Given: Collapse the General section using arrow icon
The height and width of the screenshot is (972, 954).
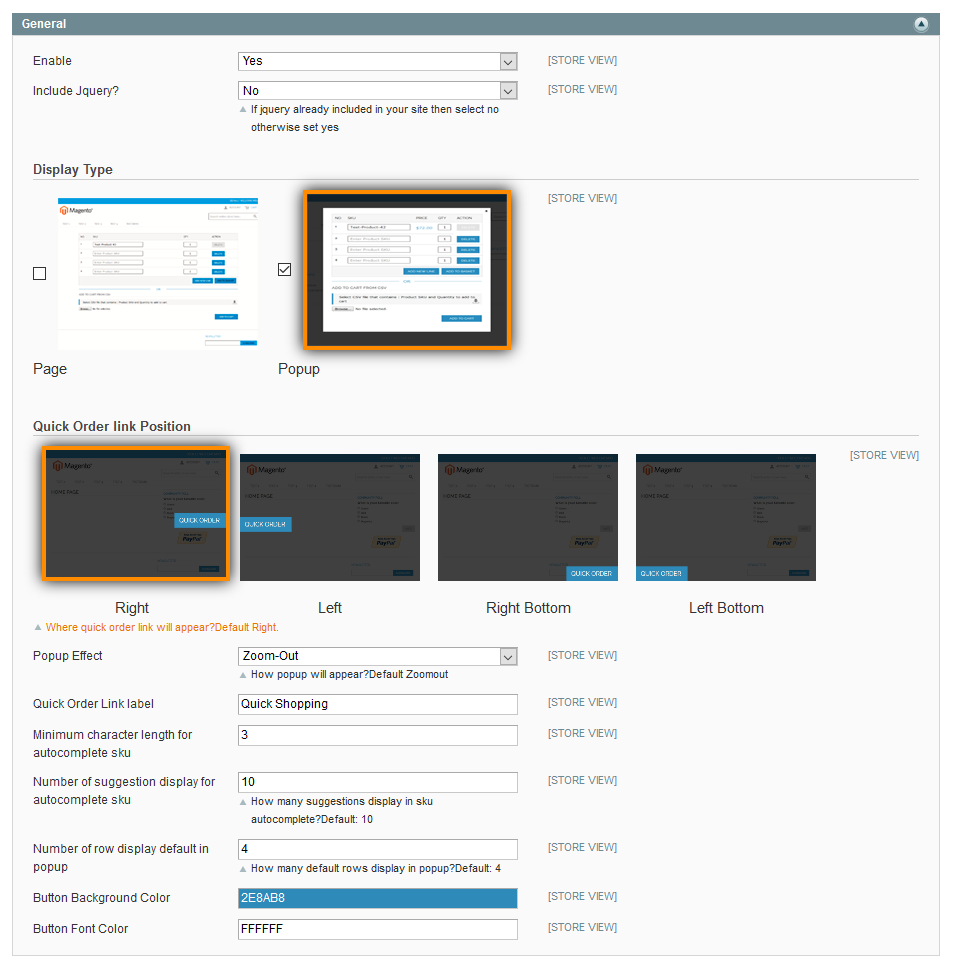Looking at the screenshot, I should pos(921,24).
